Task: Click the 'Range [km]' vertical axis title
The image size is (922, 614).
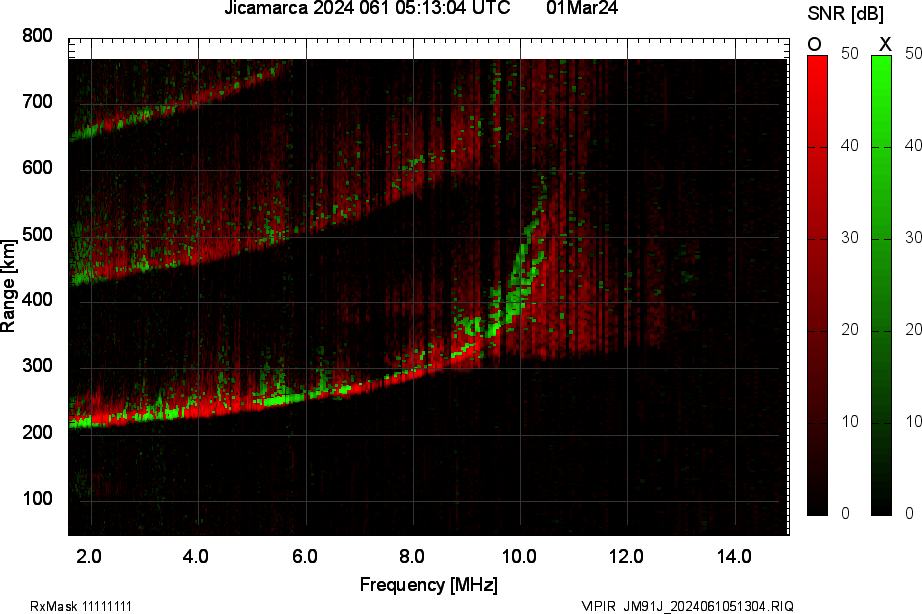Action: point(8,286)
